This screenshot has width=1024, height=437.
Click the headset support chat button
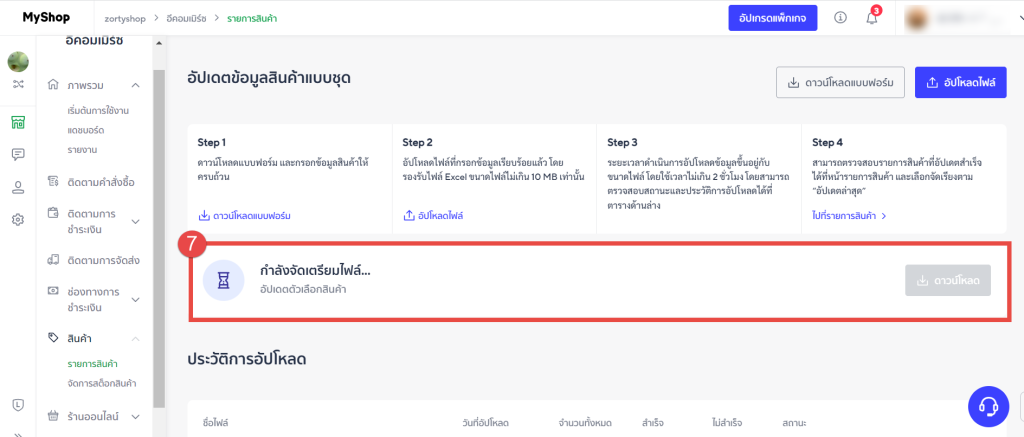tap(988, 405)
